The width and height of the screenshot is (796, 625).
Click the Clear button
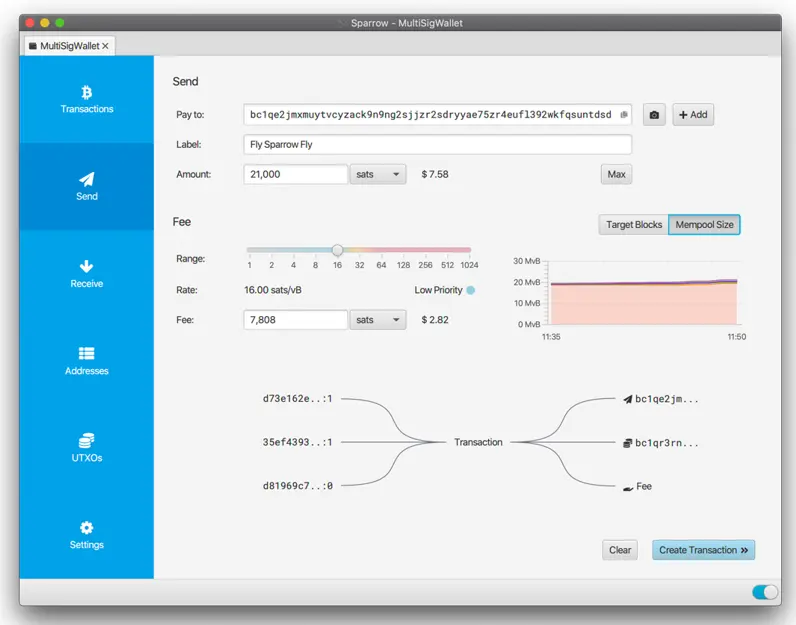click(x=620, y=550)
